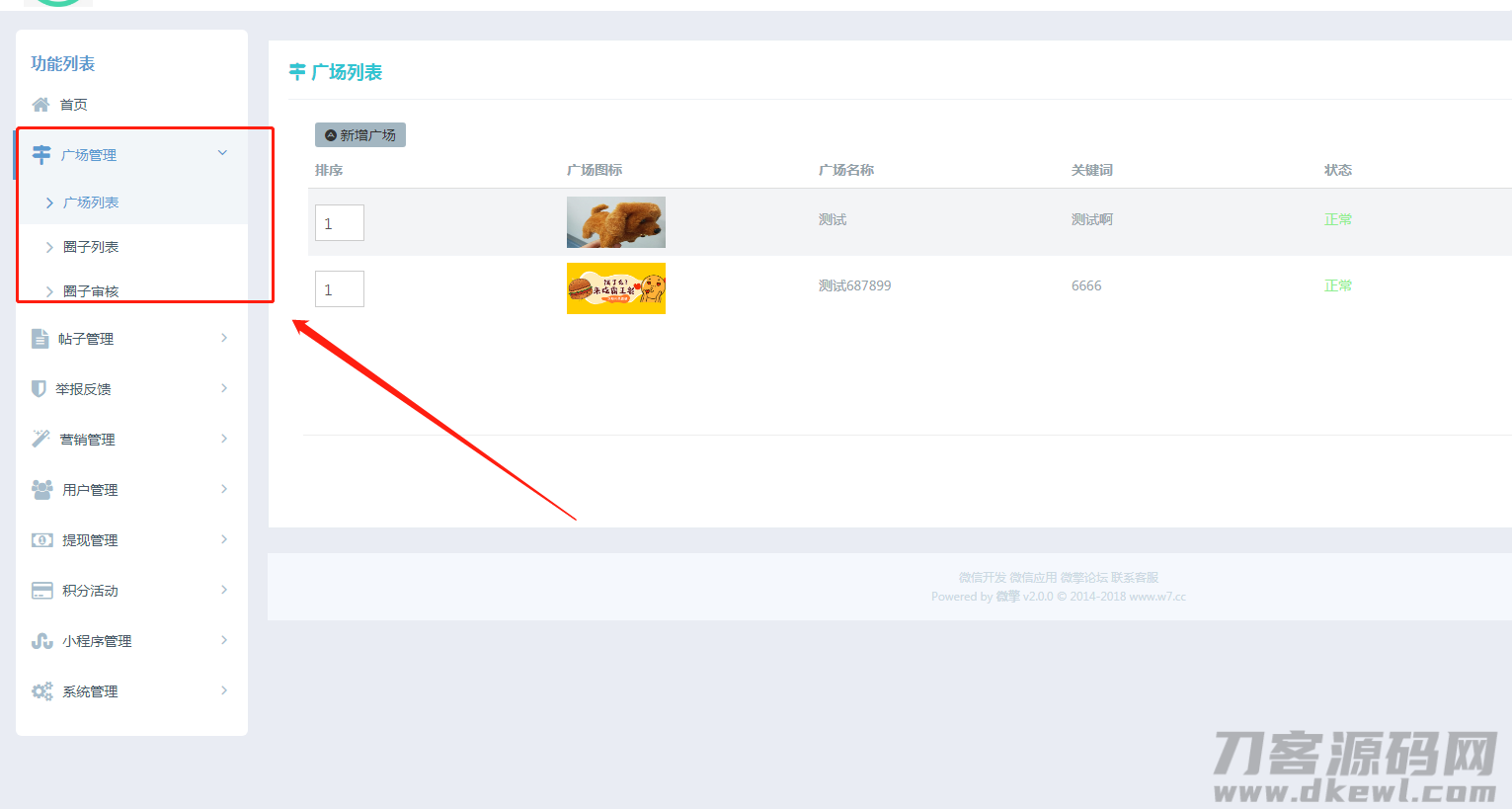Open the 圈子列表 submenu item
The height and width of the screenshot is (809, 1512).
(91, 247)
